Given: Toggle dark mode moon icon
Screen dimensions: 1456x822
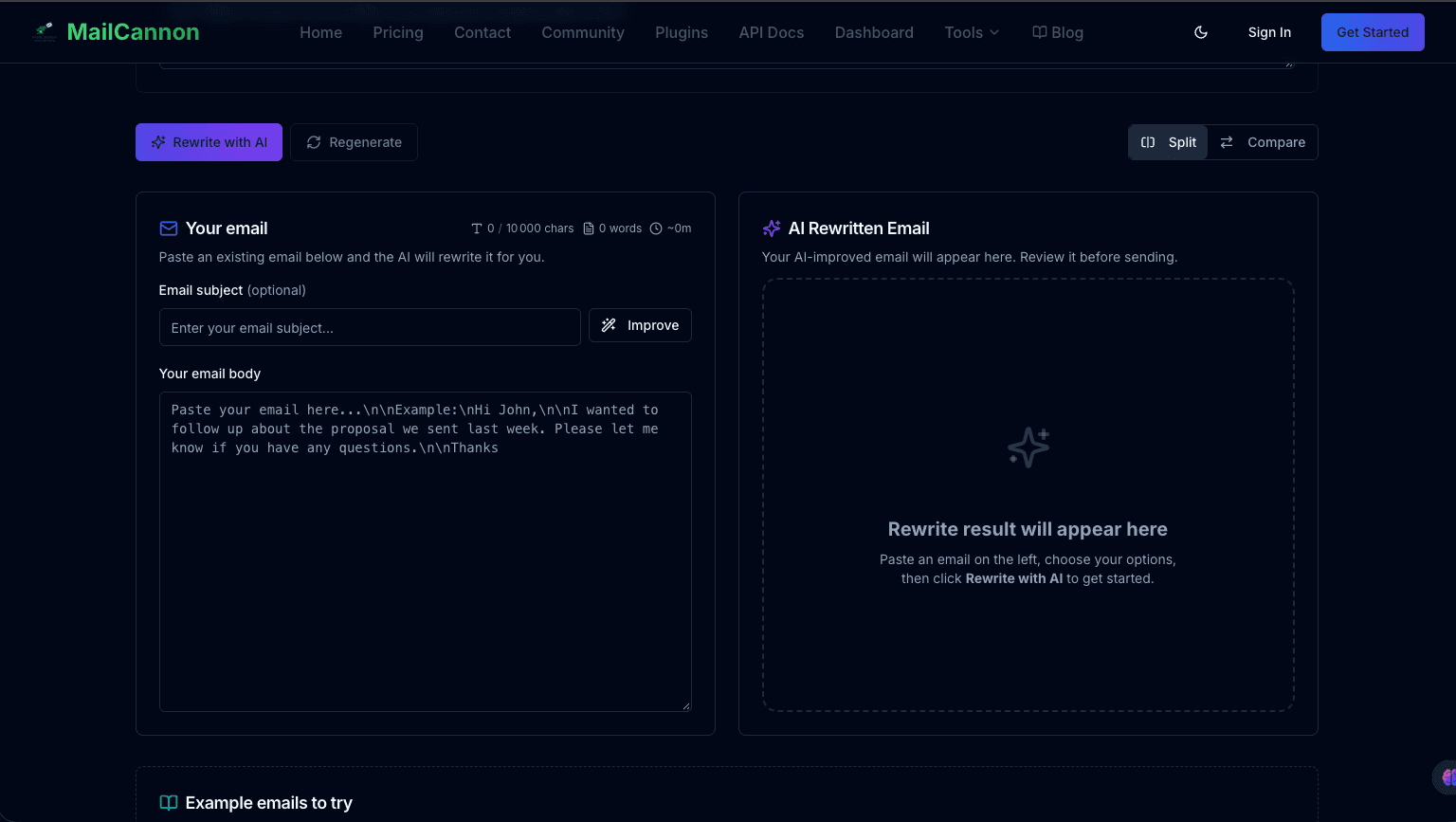Looking at the screenshot, I should coord(1201,32).
